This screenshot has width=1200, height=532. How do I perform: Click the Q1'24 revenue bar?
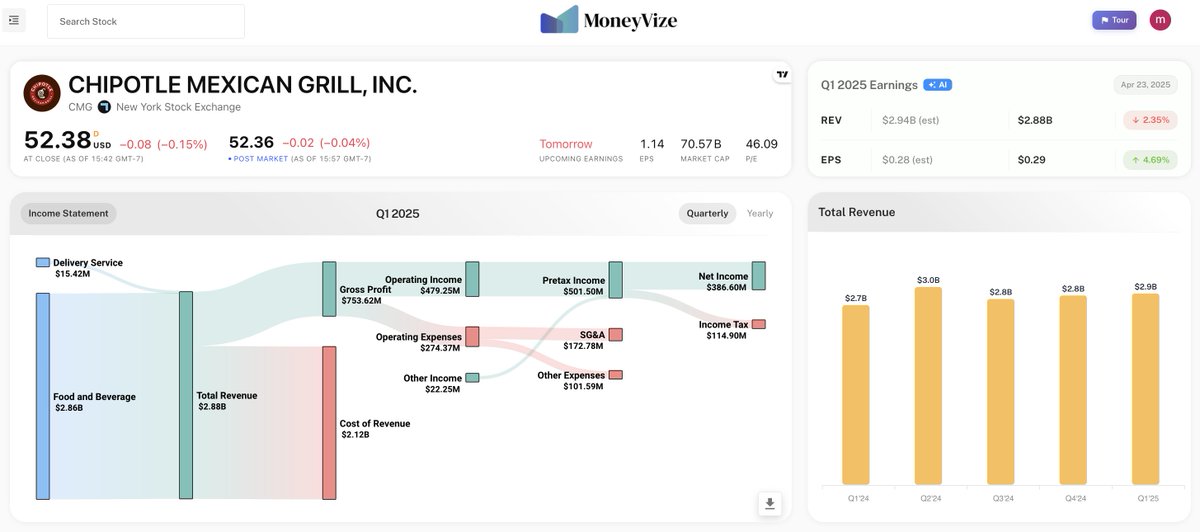[856, 395]
